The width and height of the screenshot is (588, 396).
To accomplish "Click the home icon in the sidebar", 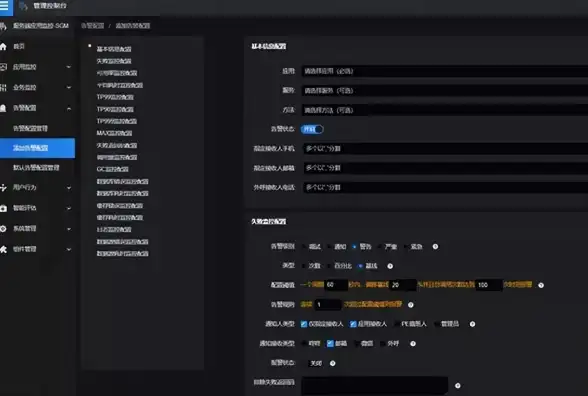I will tap(3, 46).
